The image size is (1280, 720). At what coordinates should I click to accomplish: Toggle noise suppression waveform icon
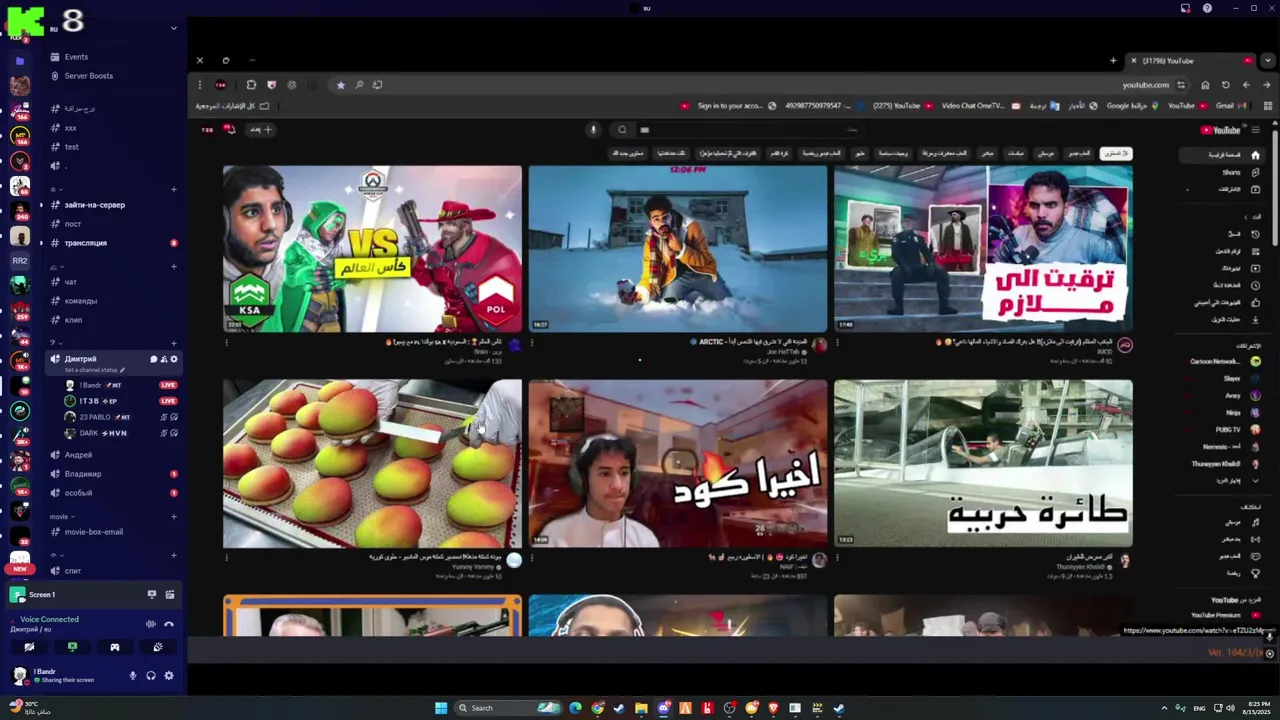coord(151,624)
